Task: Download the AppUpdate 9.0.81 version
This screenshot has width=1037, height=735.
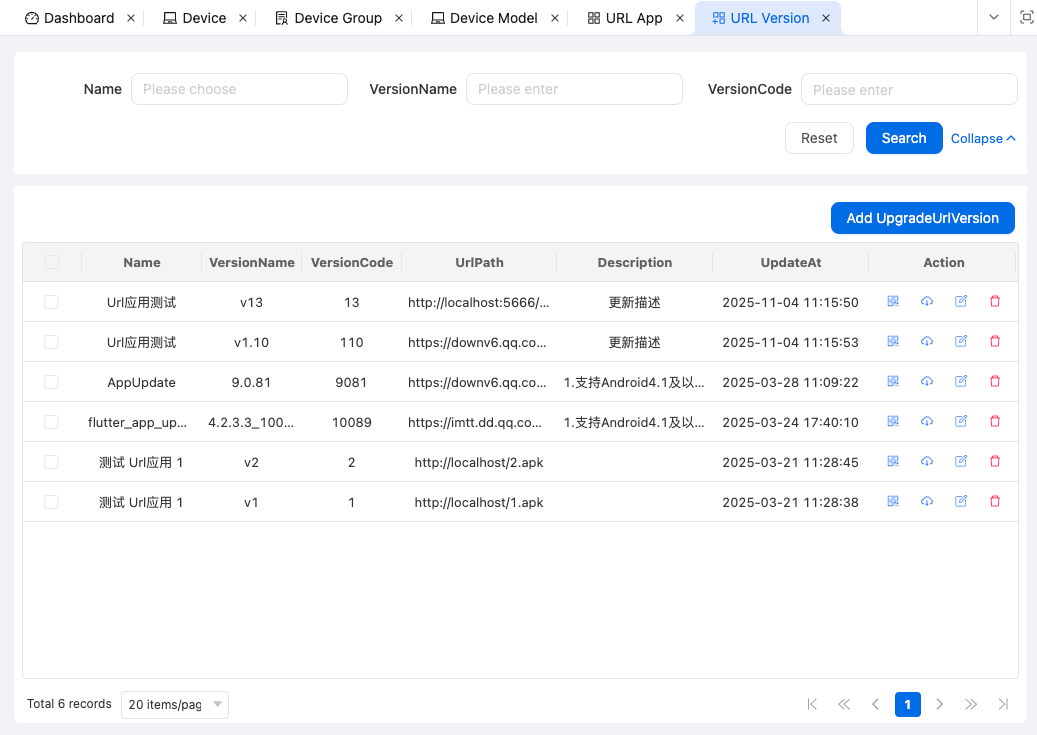Action: pos(927,381)
